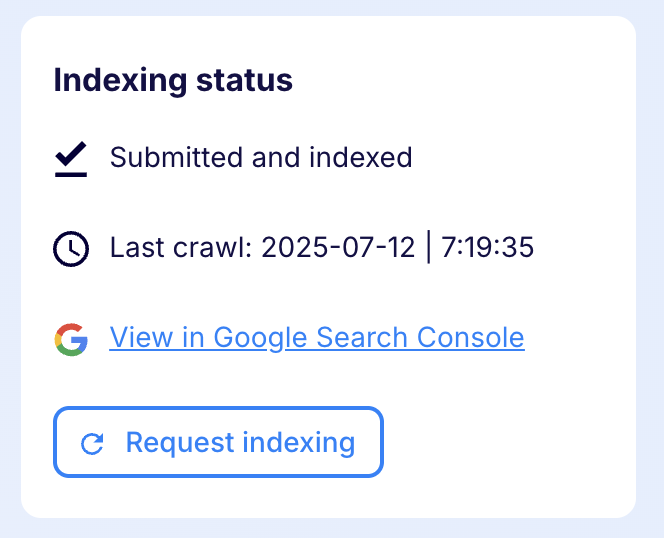This screenshot has height=538, width=664.
Task: Click the Request indexing button
Action: pos(219,442)
